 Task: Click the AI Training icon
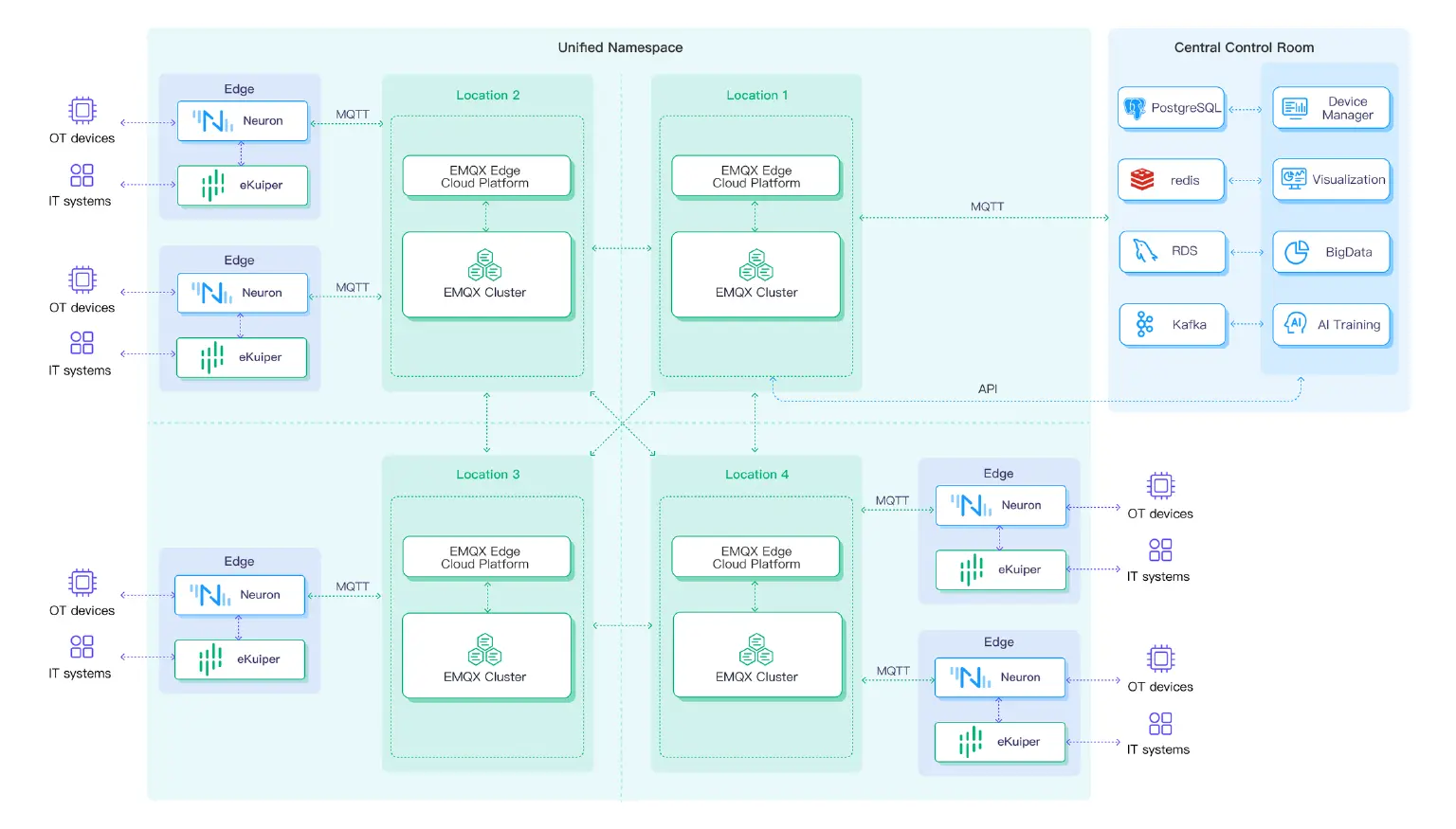[x=1295, y=324]
